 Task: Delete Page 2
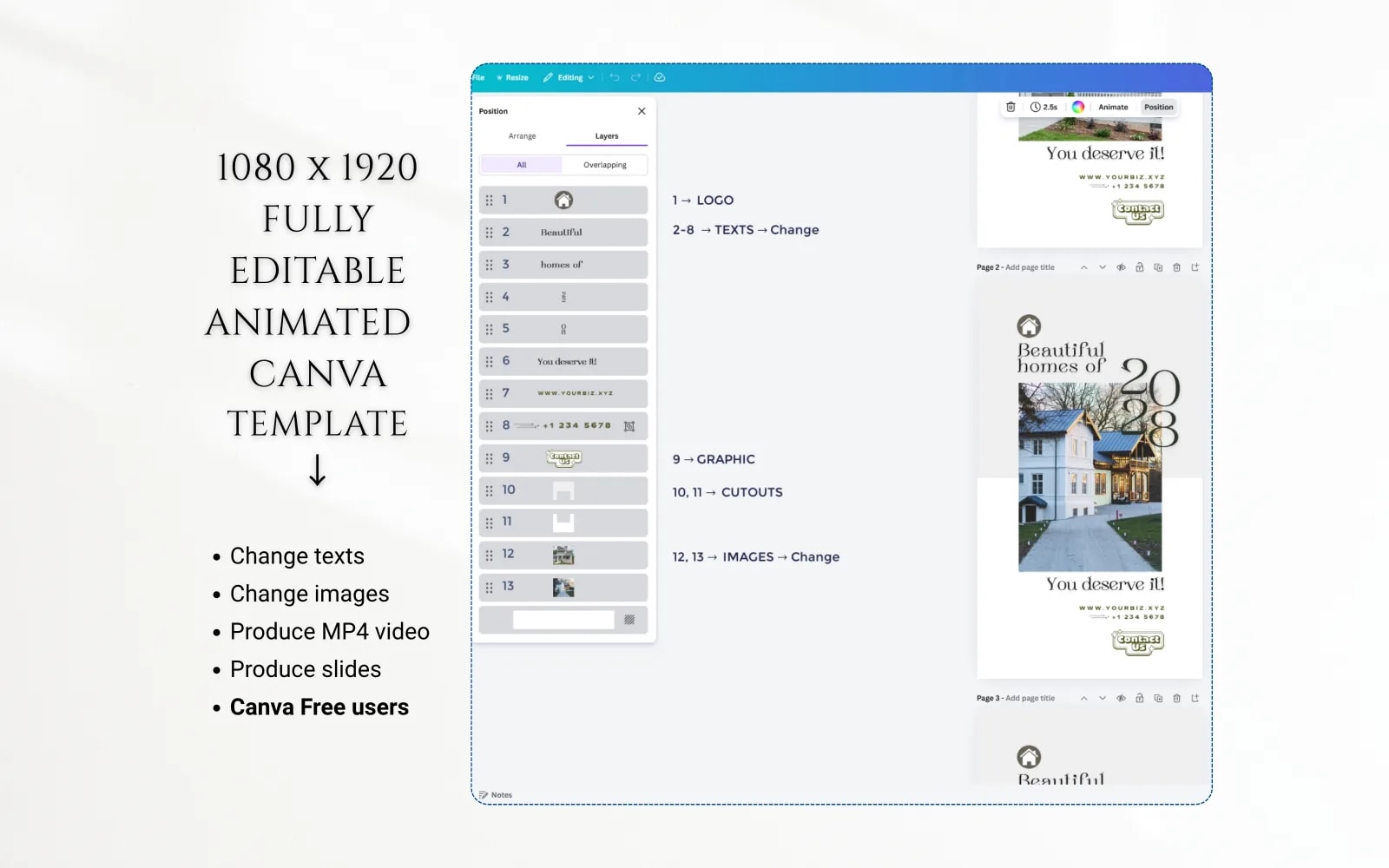[x=1176, y=267]
